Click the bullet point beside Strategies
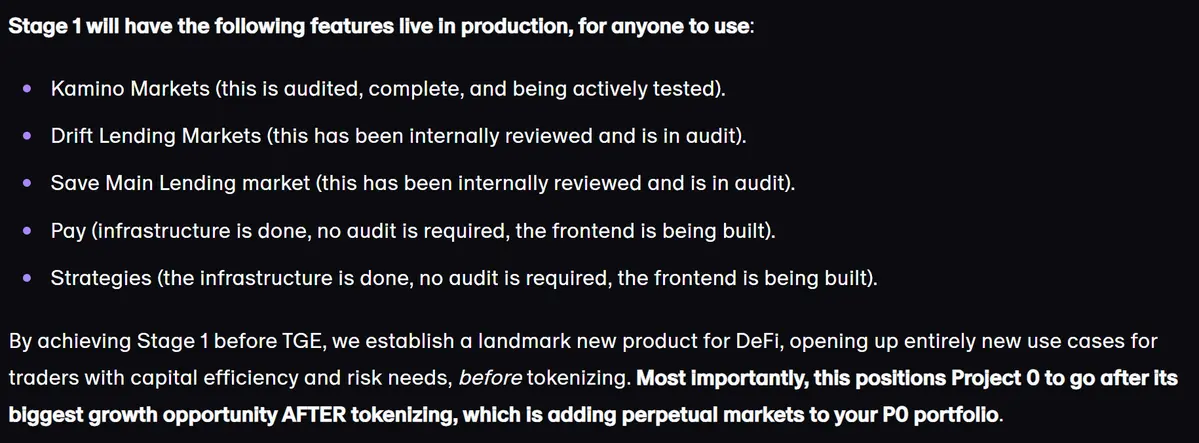This screenshot has height=443, width=1199. click(28, 278)
